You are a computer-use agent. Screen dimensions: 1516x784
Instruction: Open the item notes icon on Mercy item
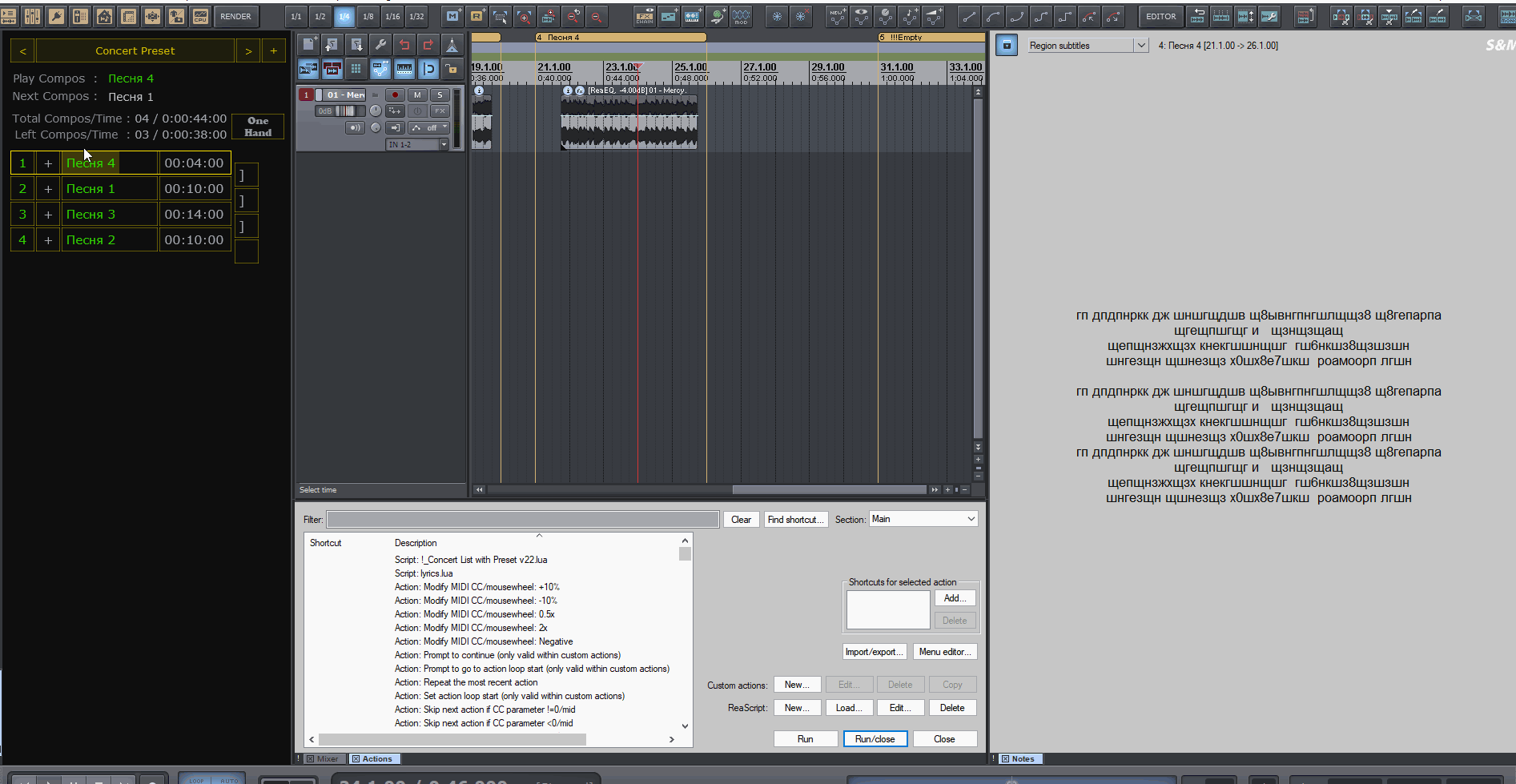click(568, 90)
